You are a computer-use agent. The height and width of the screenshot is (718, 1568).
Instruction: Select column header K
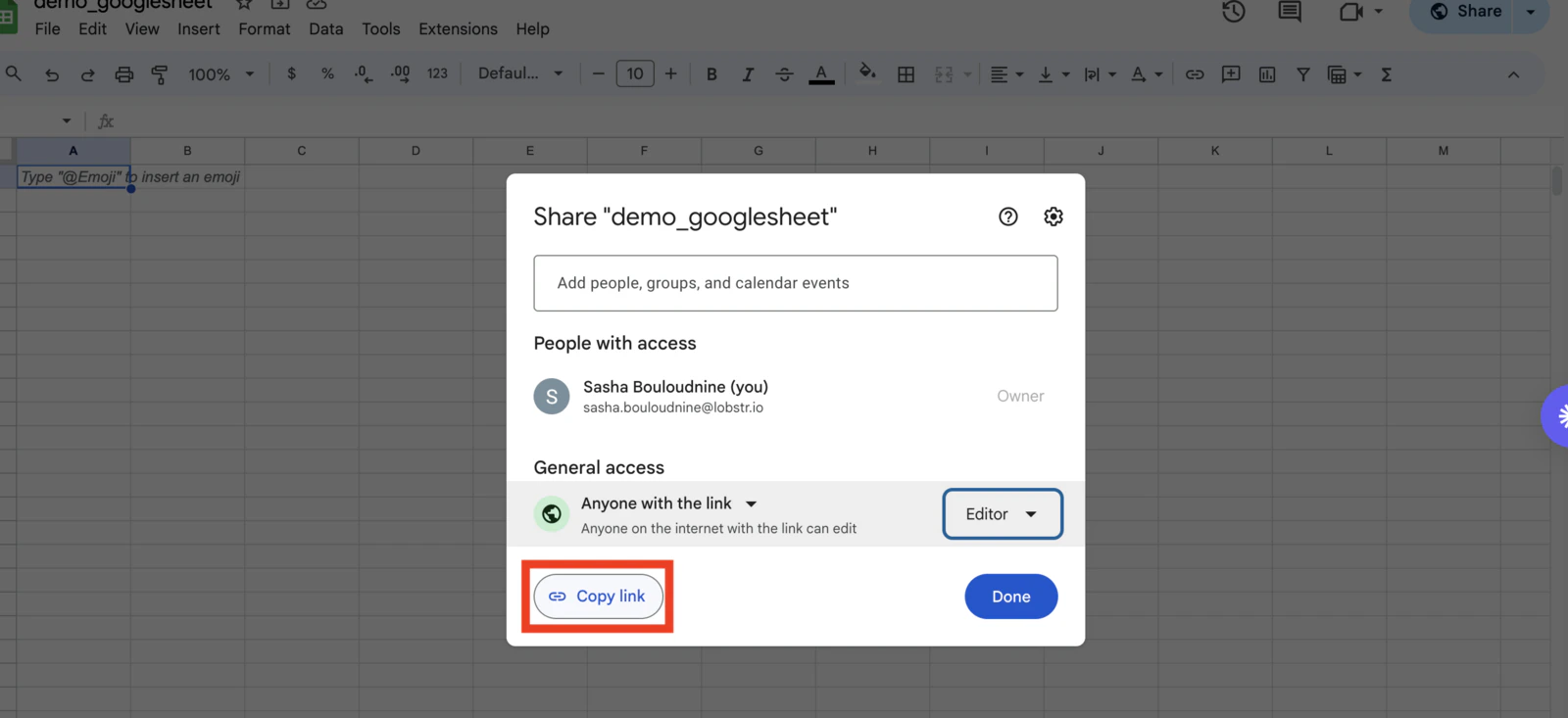tap(1215, 150)
